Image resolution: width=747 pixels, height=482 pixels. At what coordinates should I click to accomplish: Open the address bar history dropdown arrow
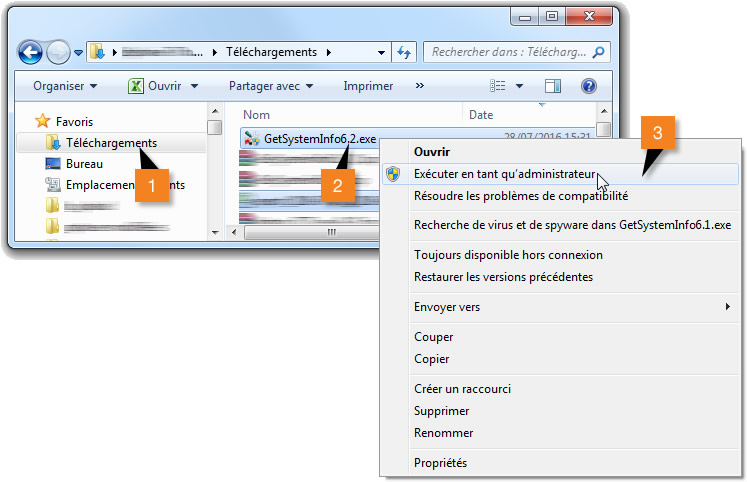(x=382, y=52)
